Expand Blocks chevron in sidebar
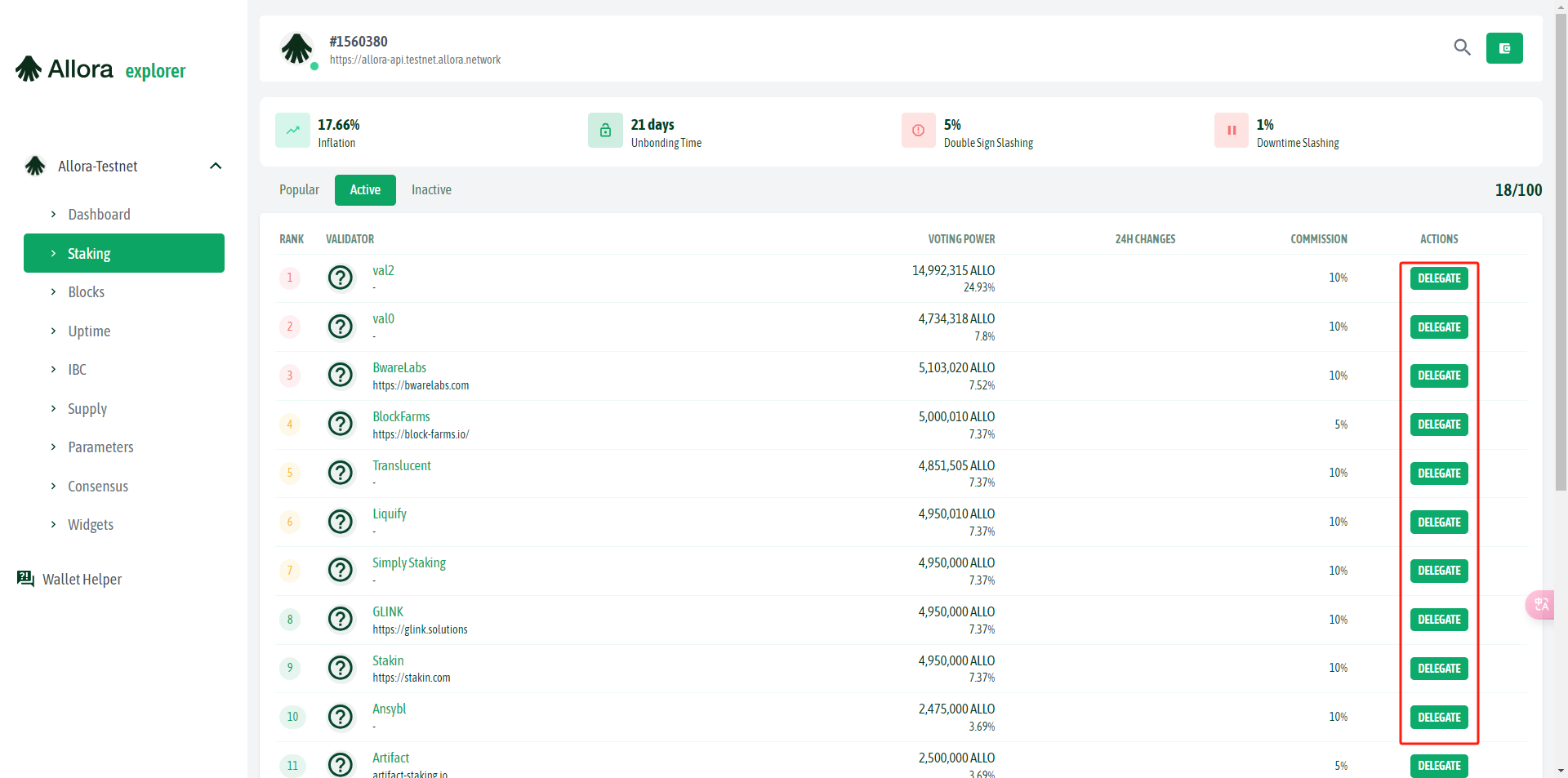The image size is (1568, 778). point(53,291)
